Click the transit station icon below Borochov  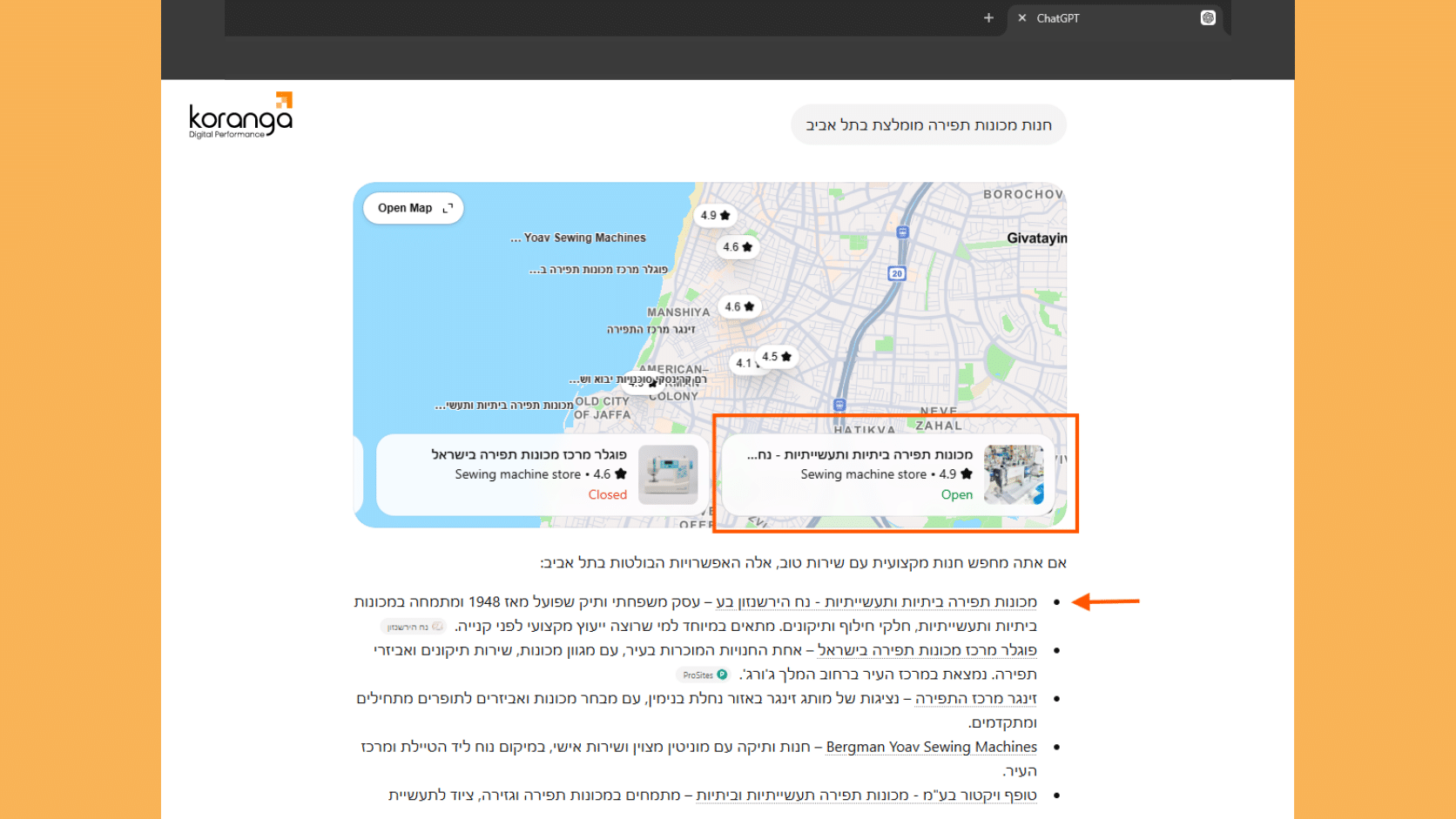tap(902, 232)
